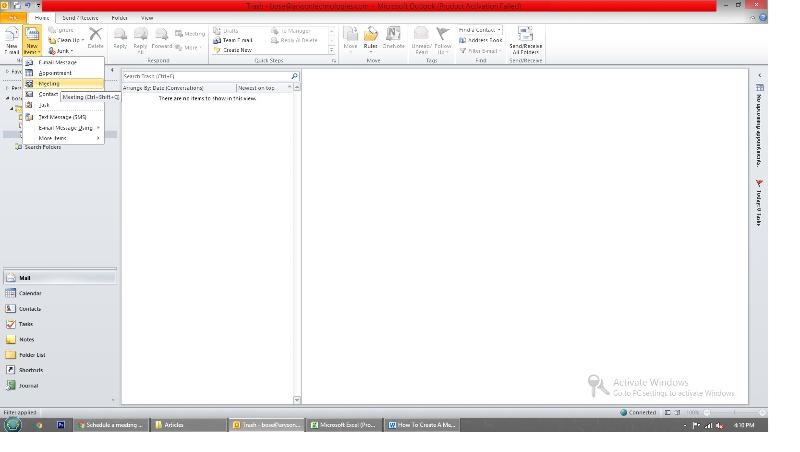Open the Address Book
This screenshot has height=452, width=800.
pyautogui.click(x=480, y=40)
